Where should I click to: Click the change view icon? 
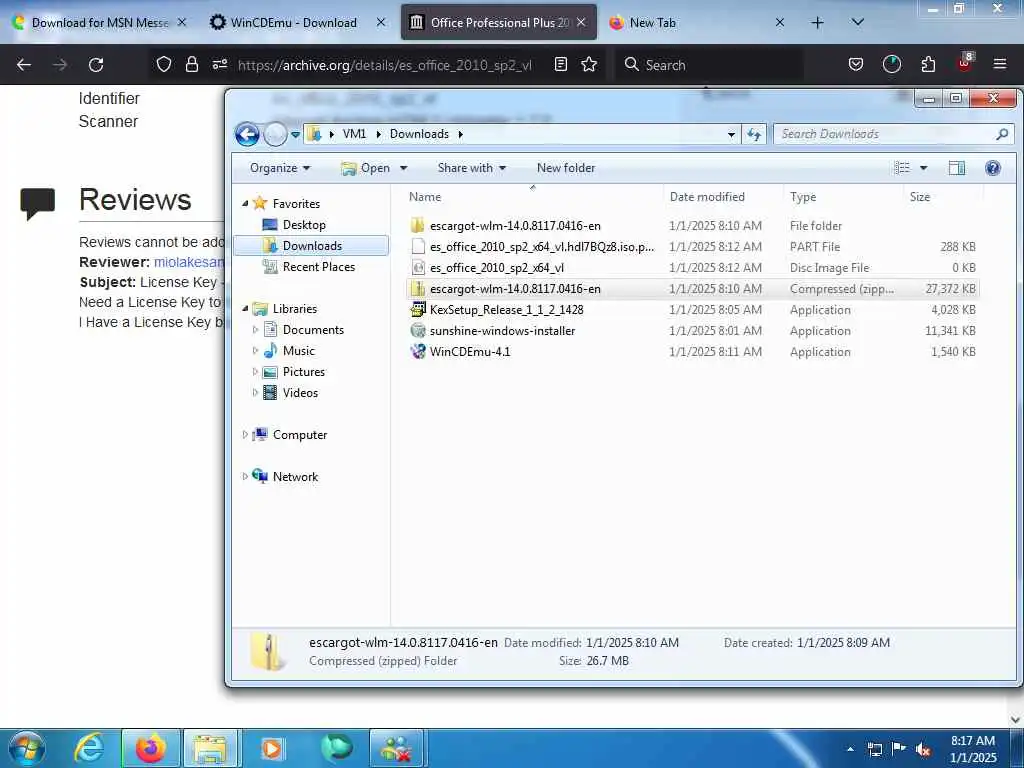click(x=902, y=168)
